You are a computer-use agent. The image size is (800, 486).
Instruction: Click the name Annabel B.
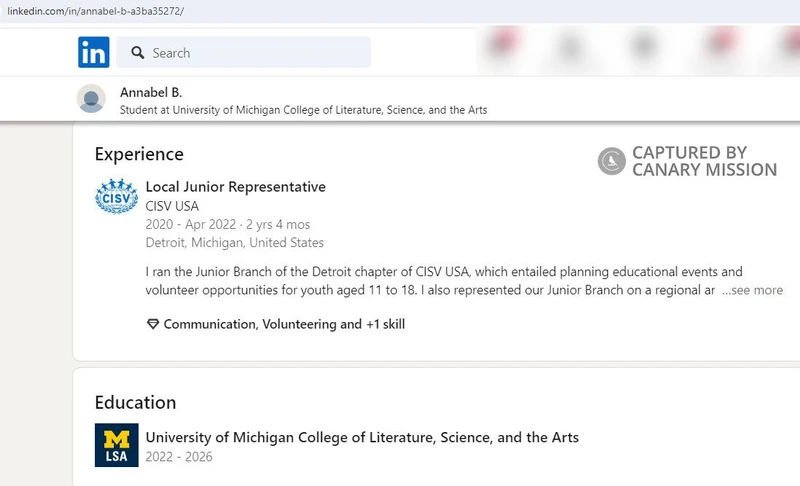151,92
